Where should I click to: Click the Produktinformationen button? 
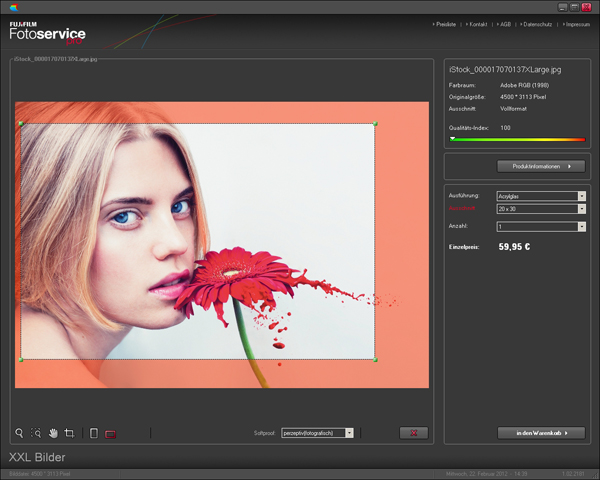click(x=540, y=166)
